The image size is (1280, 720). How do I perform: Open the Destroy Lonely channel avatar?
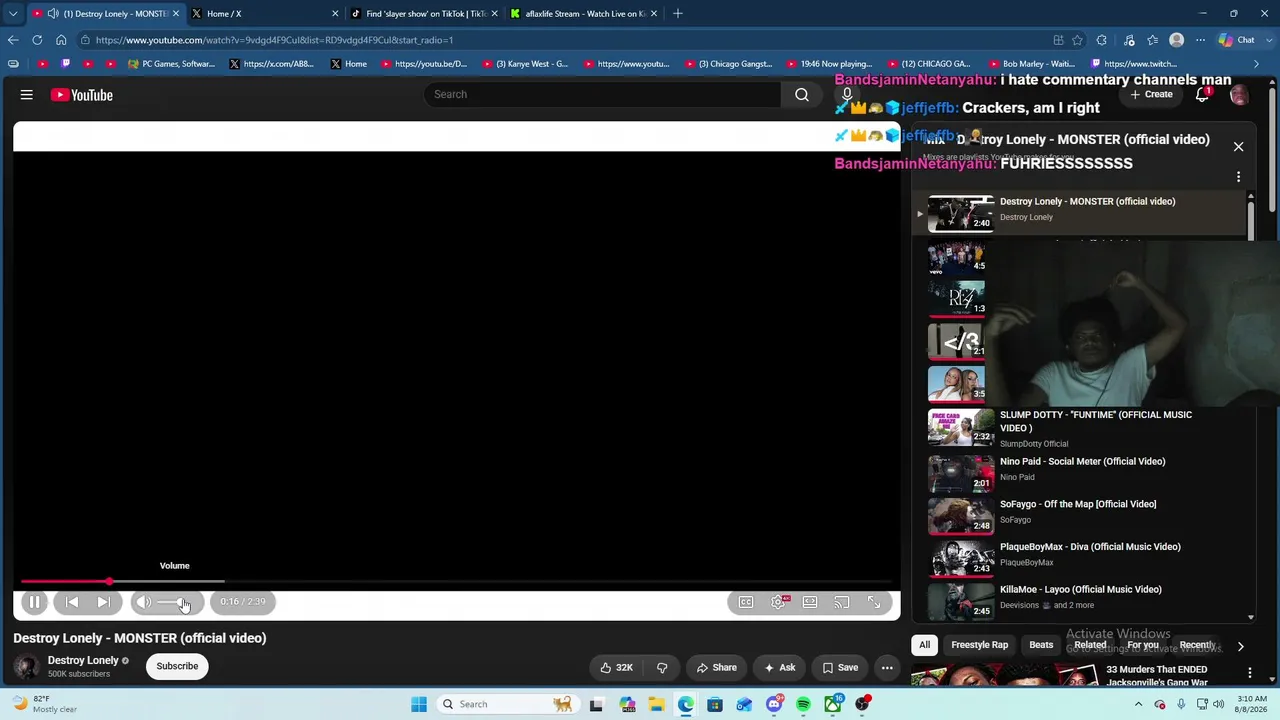click(27, 666)
